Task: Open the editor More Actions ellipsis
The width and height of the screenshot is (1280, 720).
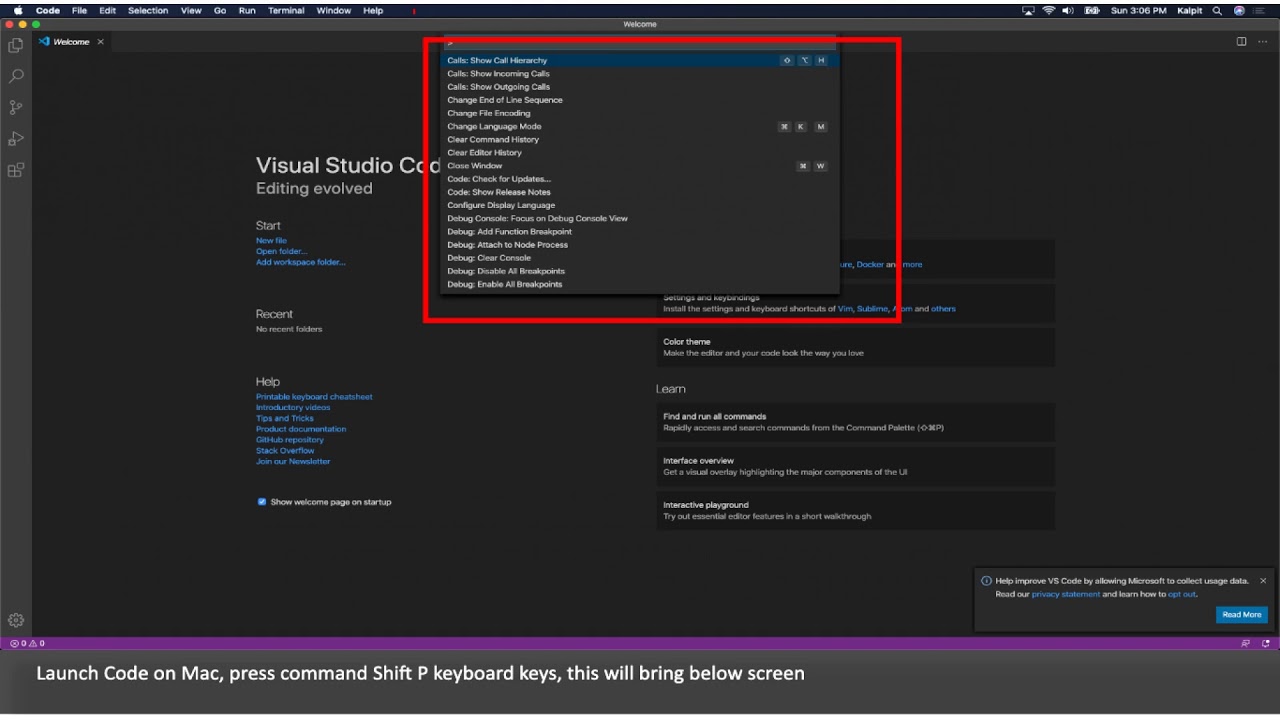Action: point(1265,42)
